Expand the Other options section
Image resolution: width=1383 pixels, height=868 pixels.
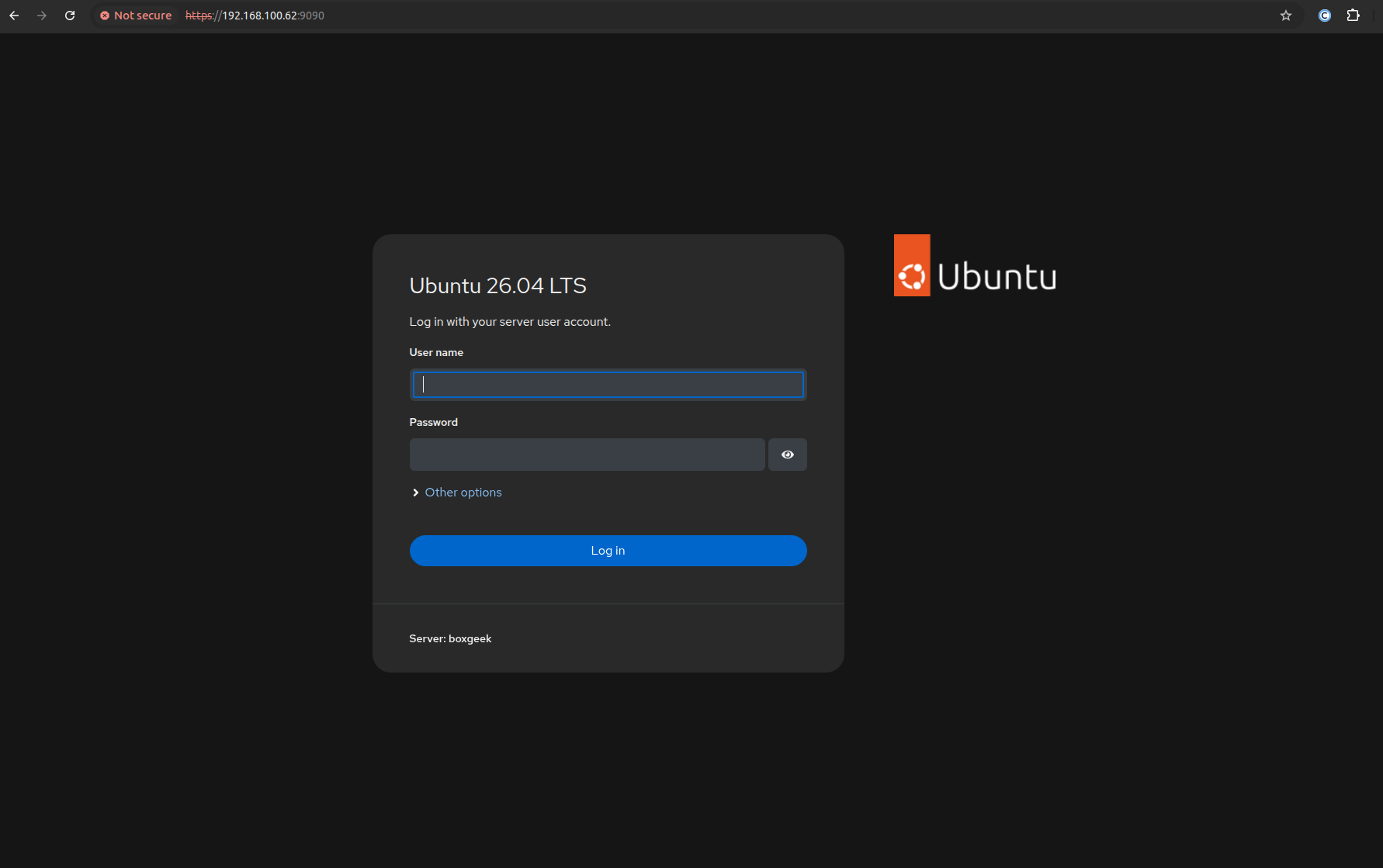[457, 493]
